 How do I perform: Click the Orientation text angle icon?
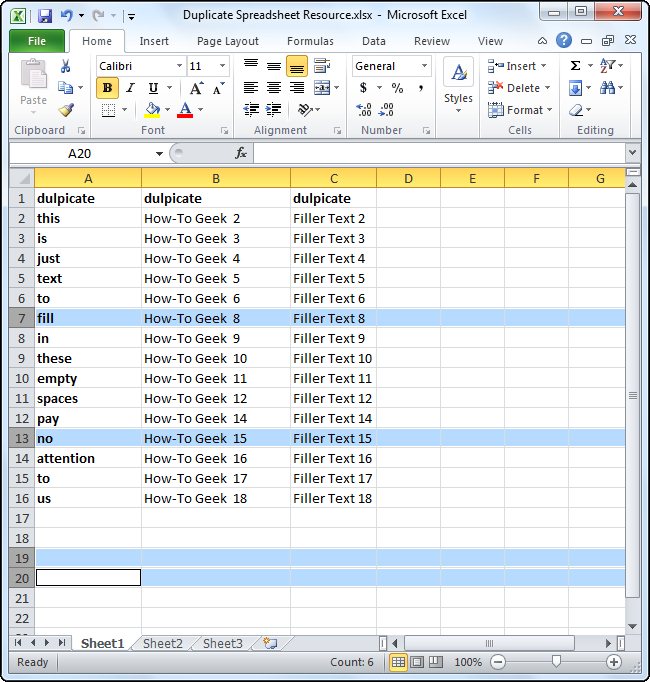coord(305,110)
